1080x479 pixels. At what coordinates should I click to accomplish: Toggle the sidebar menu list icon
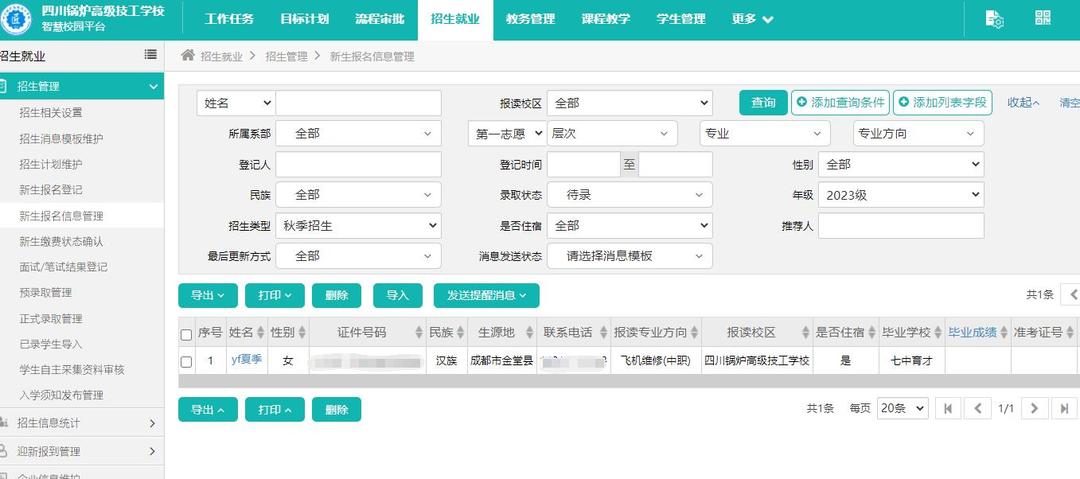point(151,56)
